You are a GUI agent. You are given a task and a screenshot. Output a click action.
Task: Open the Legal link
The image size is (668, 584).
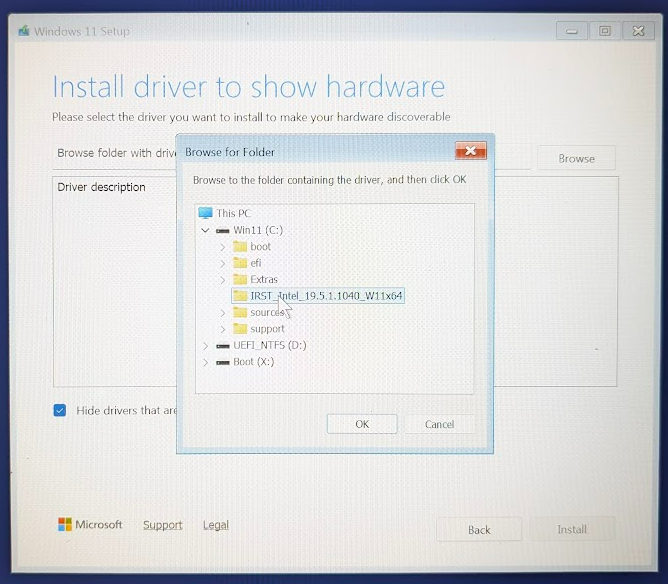(x=216, y=525)
